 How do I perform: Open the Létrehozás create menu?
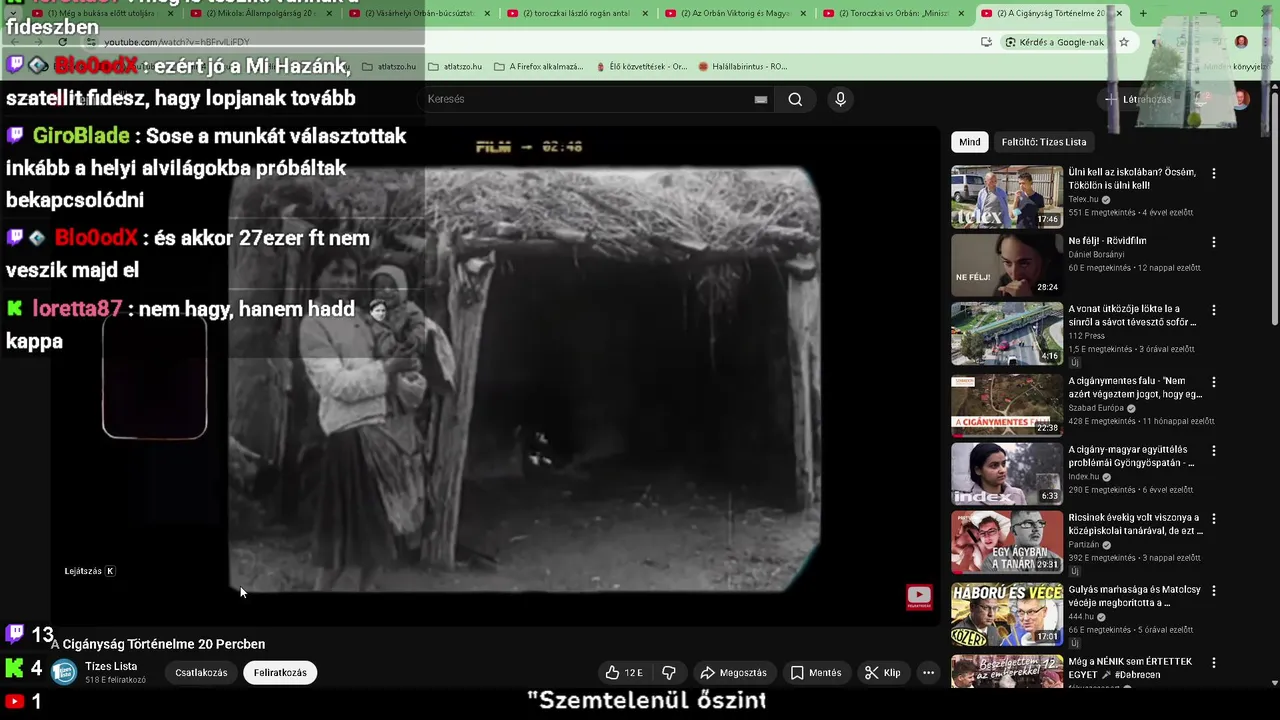point(1138,99)
